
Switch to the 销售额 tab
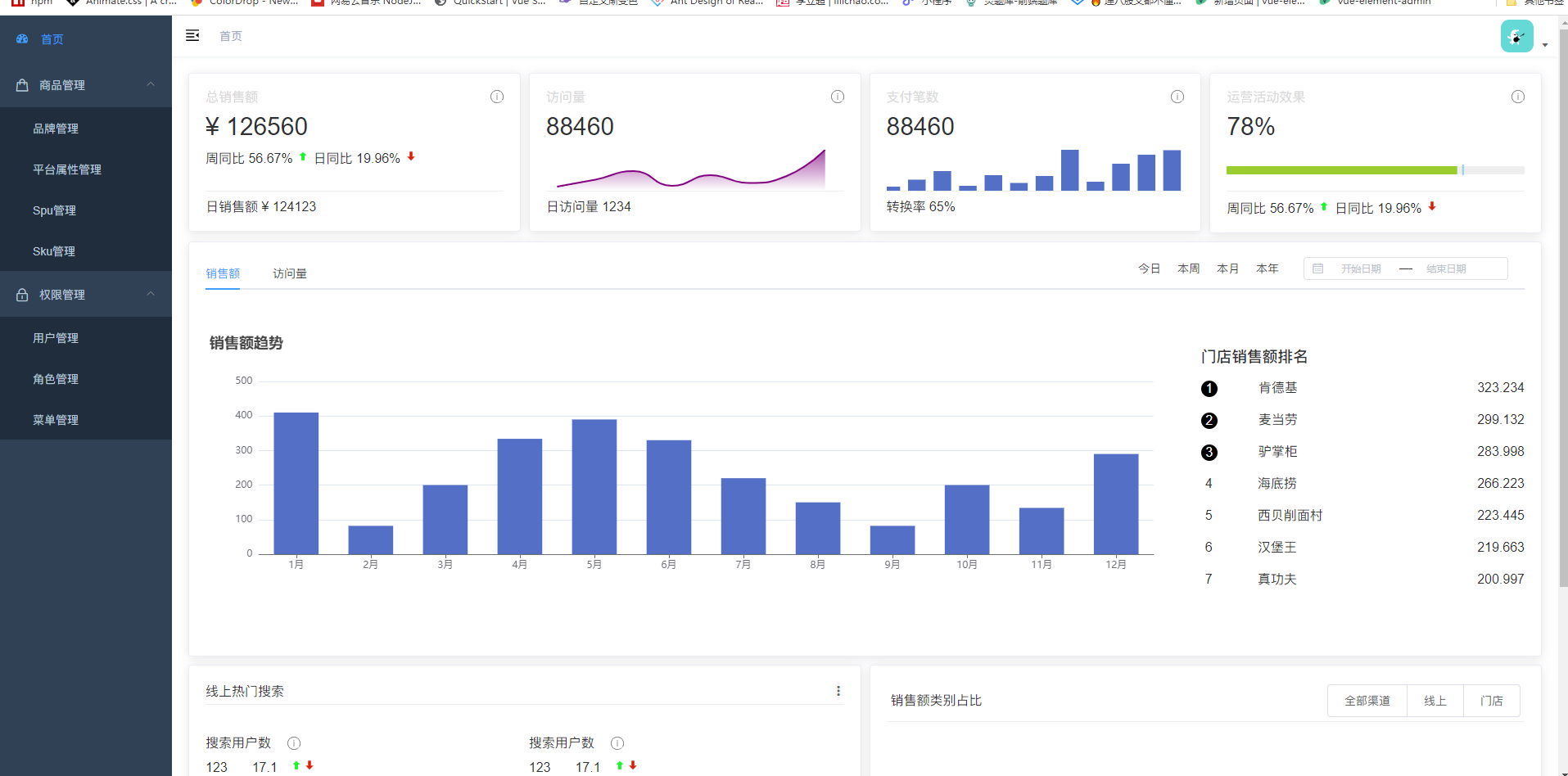223,273
